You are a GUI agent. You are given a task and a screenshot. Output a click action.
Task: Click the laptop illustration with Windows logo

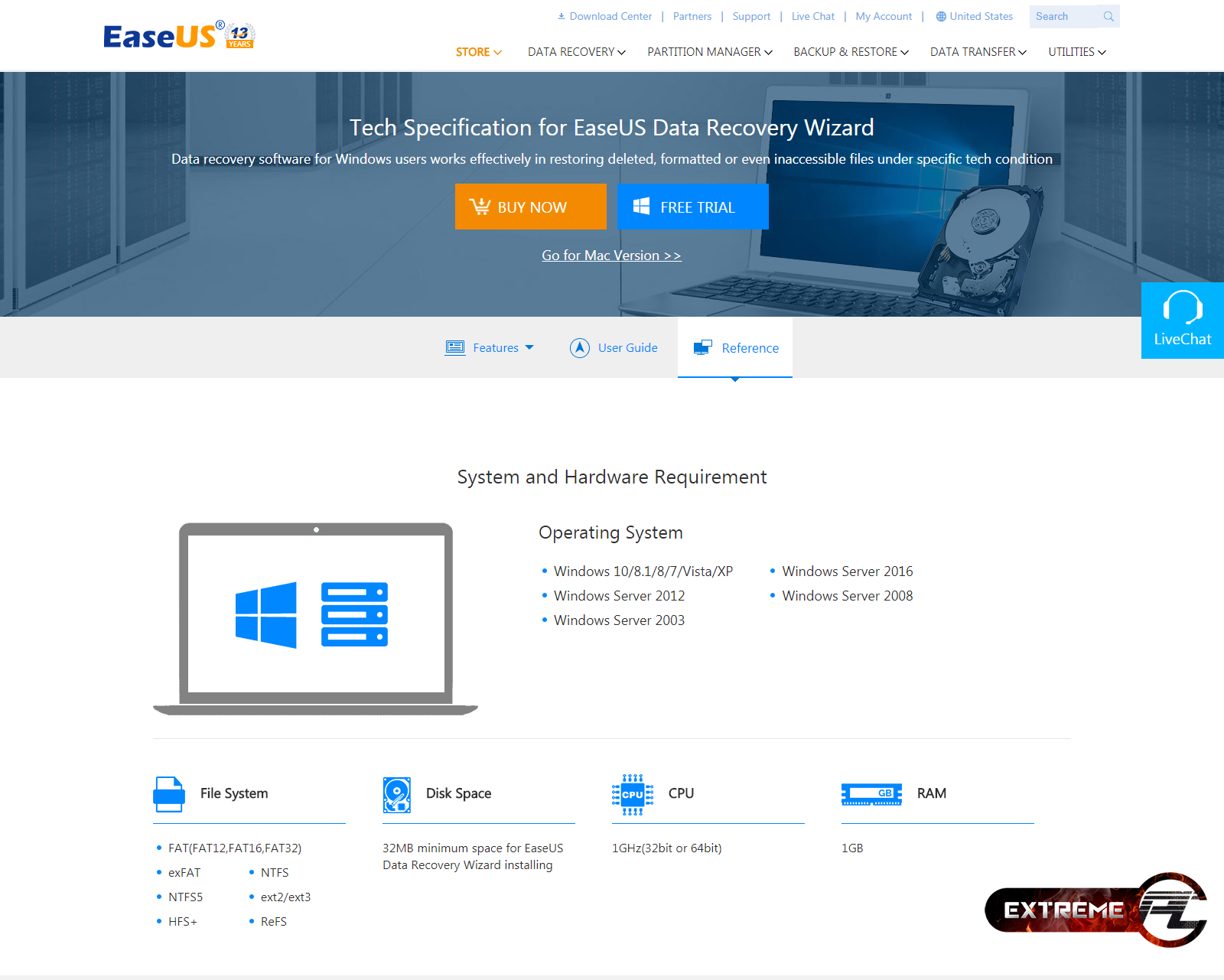coord(316,619)
